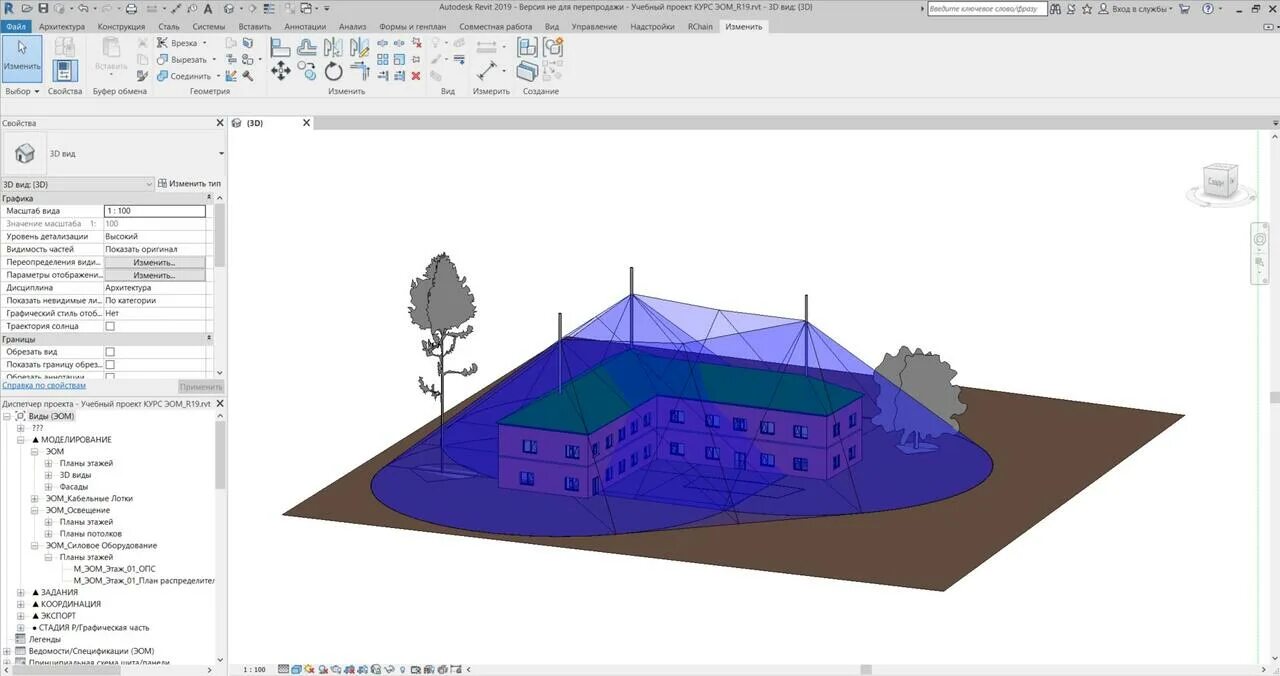The image size is (1280, 676).
Task: Select the Offset tool in Изменить panel
Action: (x=307, y=47)
